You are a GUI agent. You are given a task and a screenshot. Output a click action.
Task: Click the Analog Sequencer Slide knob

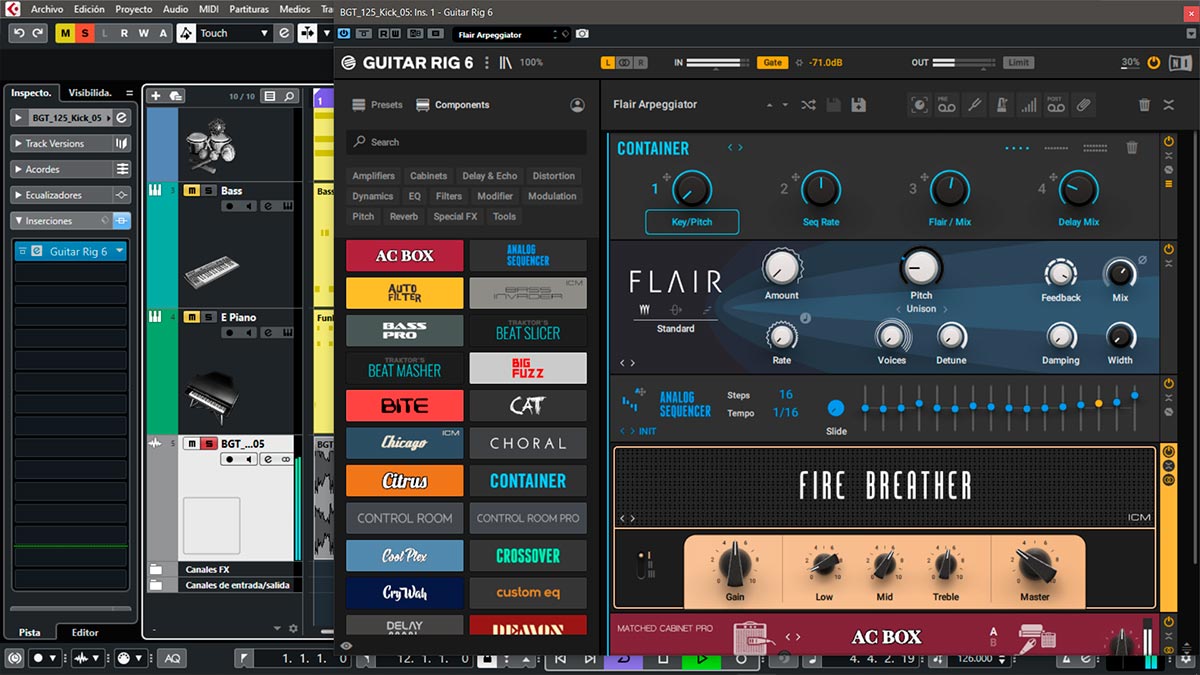836,408
